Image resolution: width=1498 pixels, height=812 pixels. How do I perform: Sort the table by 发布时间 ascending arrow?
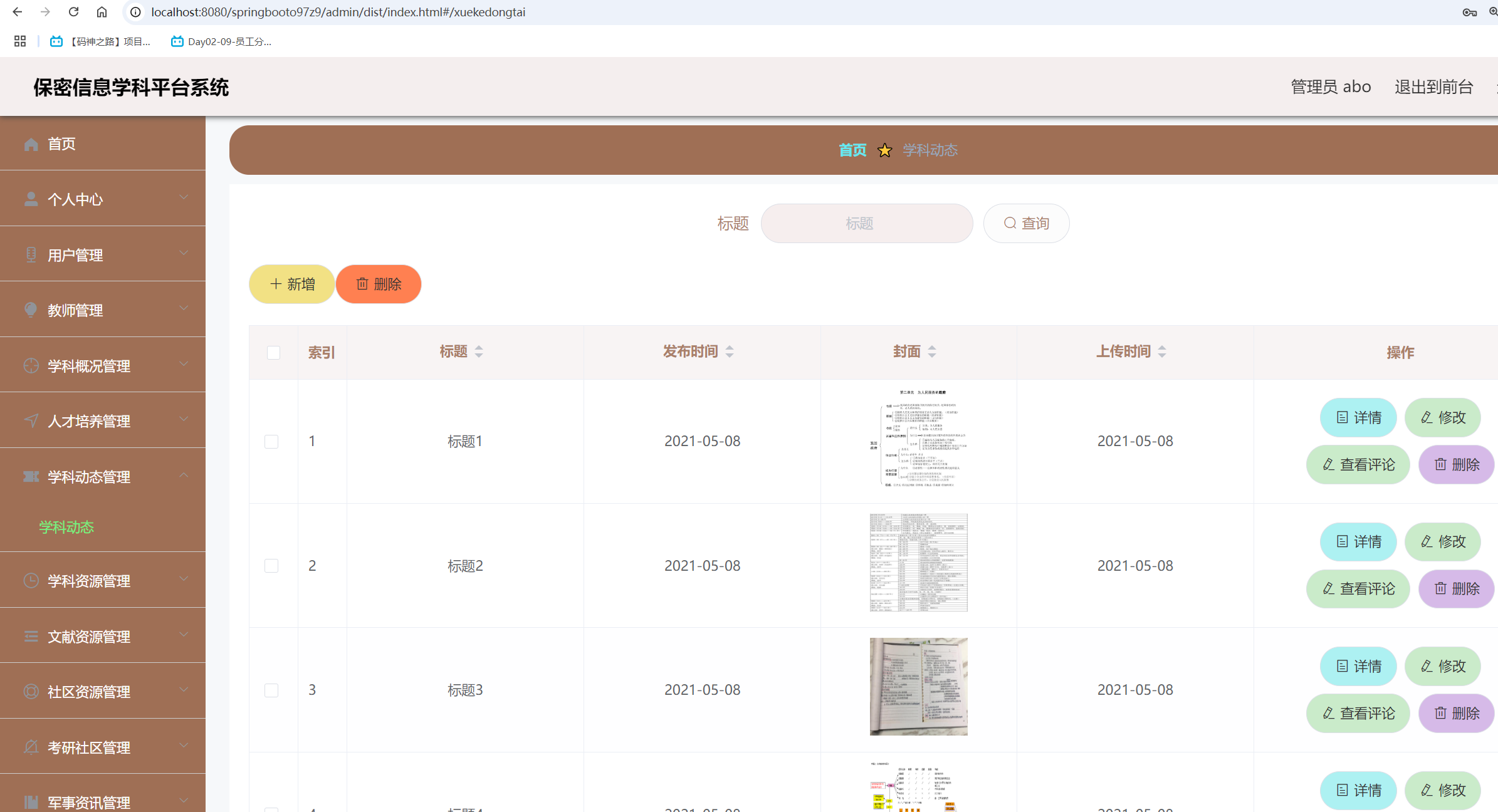[729, 347]
